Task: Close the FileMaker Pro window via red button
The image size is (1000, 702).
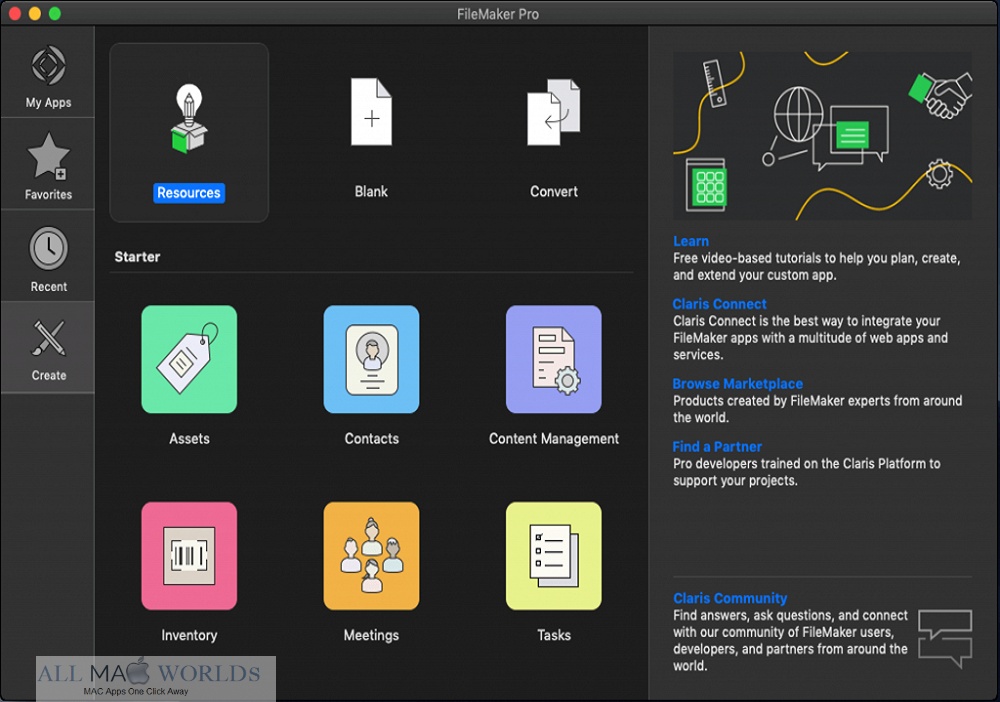Action: coord(14,13)
